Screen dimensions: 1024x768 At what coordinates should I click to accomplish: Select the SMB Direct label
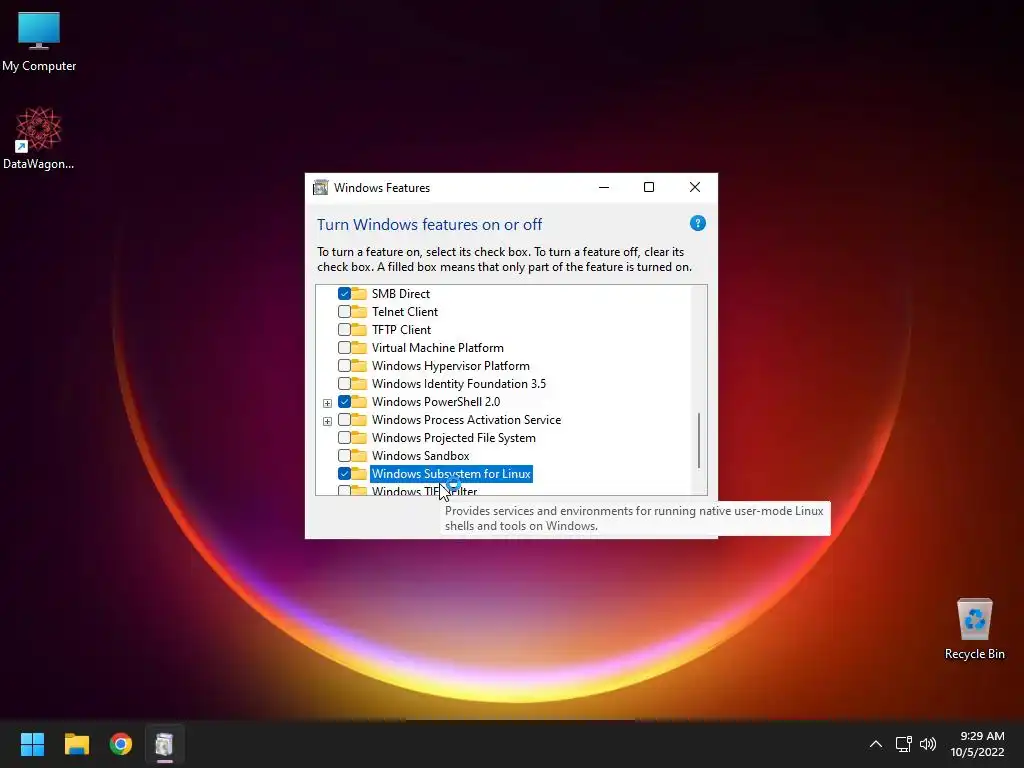pos(400,294)
